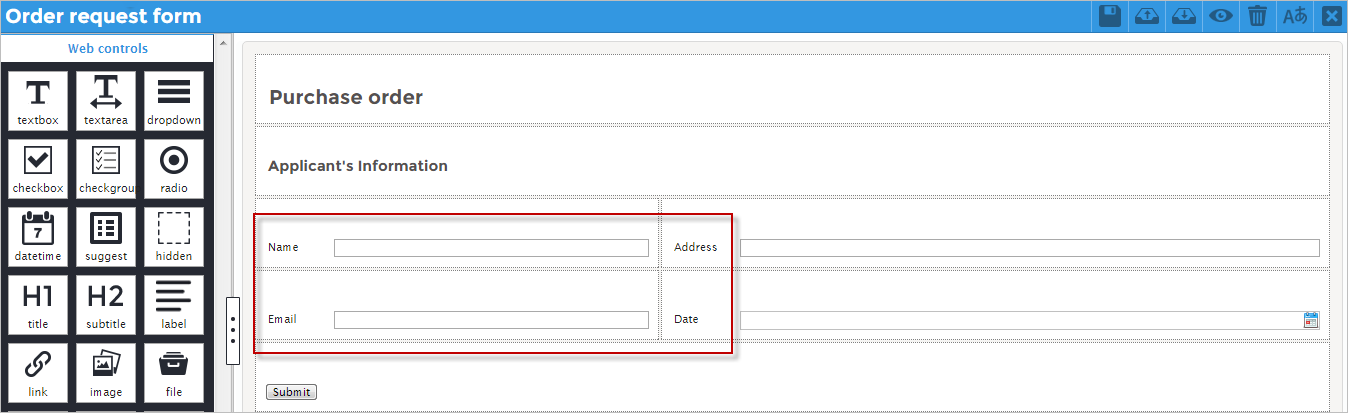Click the import (download tray) icon

point(1184,16)
